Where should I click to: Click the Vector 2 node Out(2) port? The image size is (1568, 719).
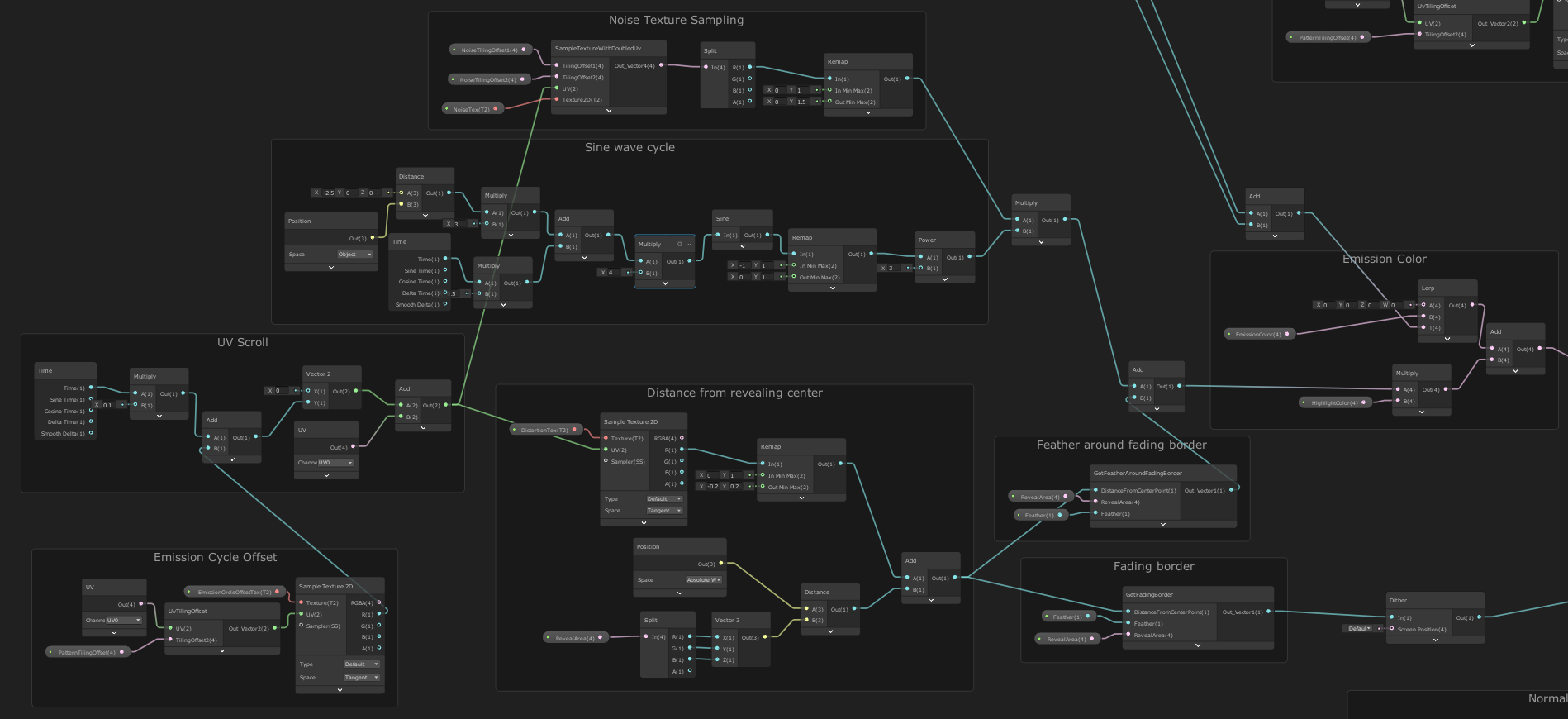tap(356, 391)
